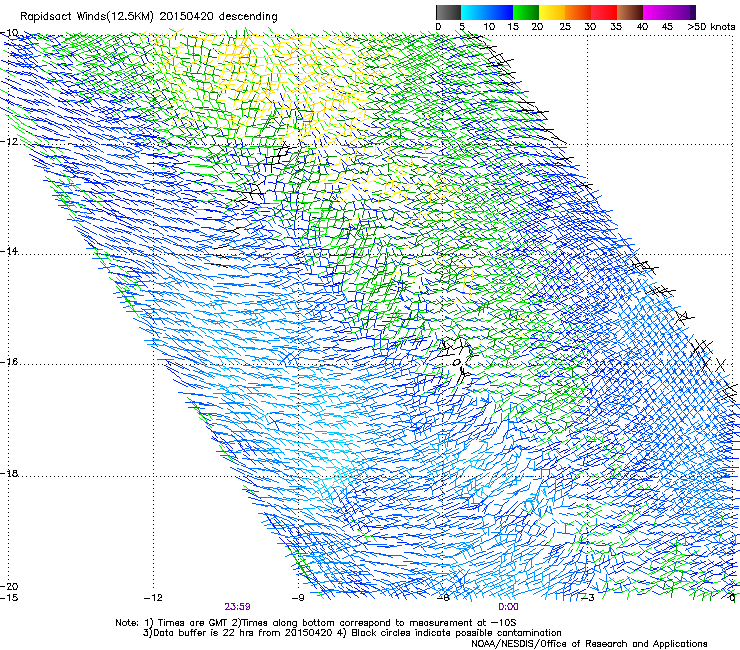Click the longitude axis label '-3'
Viewport: 740px width, 650px height.
click(x=588, y=598)
